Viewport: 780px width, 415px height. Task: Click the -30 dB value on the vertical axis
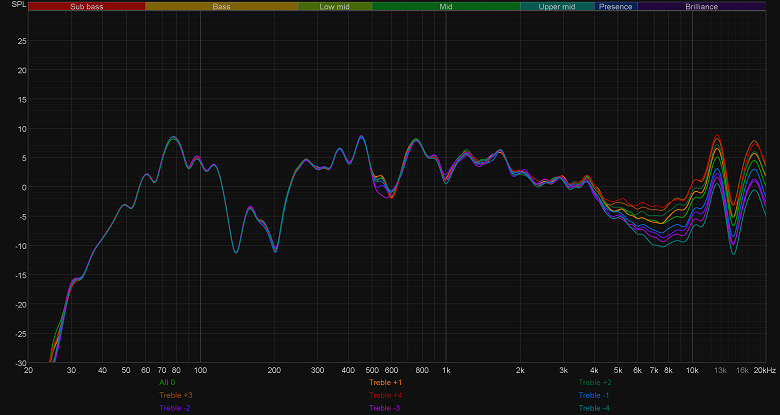click(20, 363)
